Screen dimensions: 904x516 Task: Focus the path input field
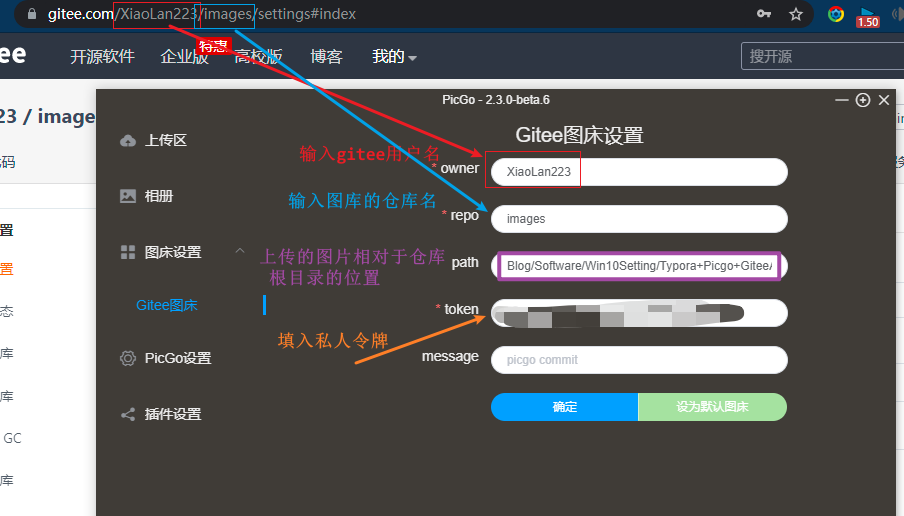click(x=639, y=266)
